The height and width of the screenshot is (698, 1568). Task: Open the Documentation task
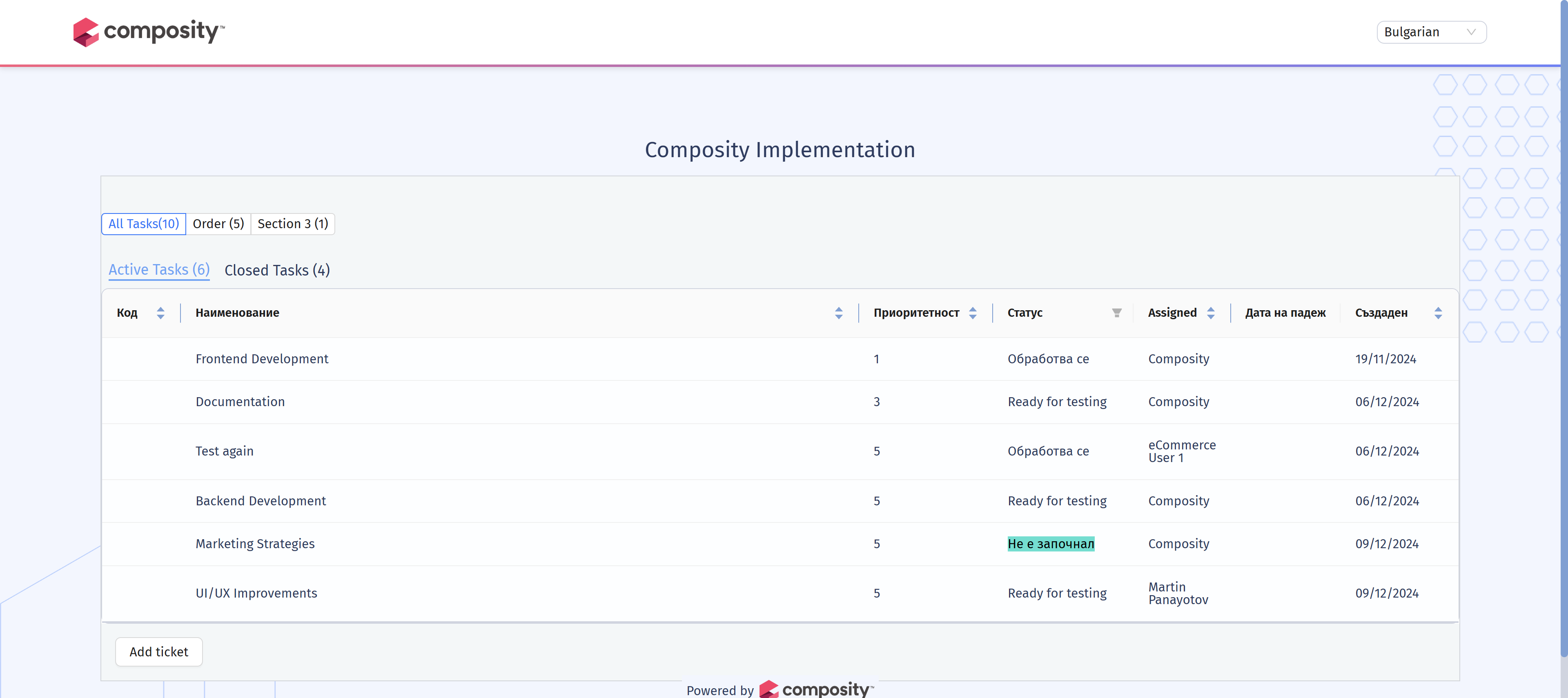[240, 402]
